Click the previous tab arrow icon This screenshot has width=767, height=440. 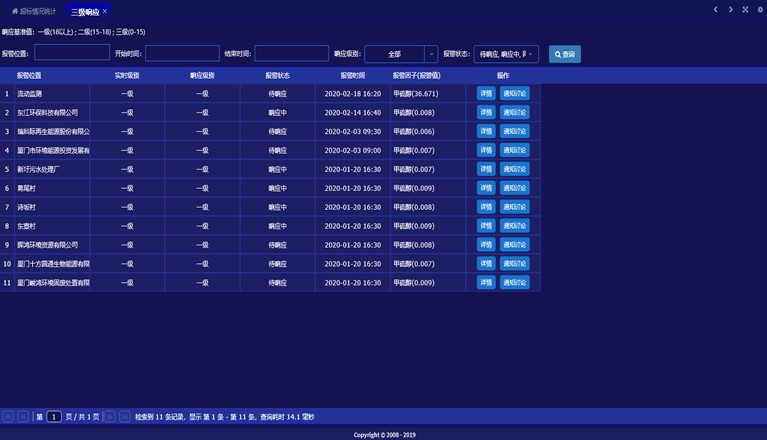coord(716,10)
